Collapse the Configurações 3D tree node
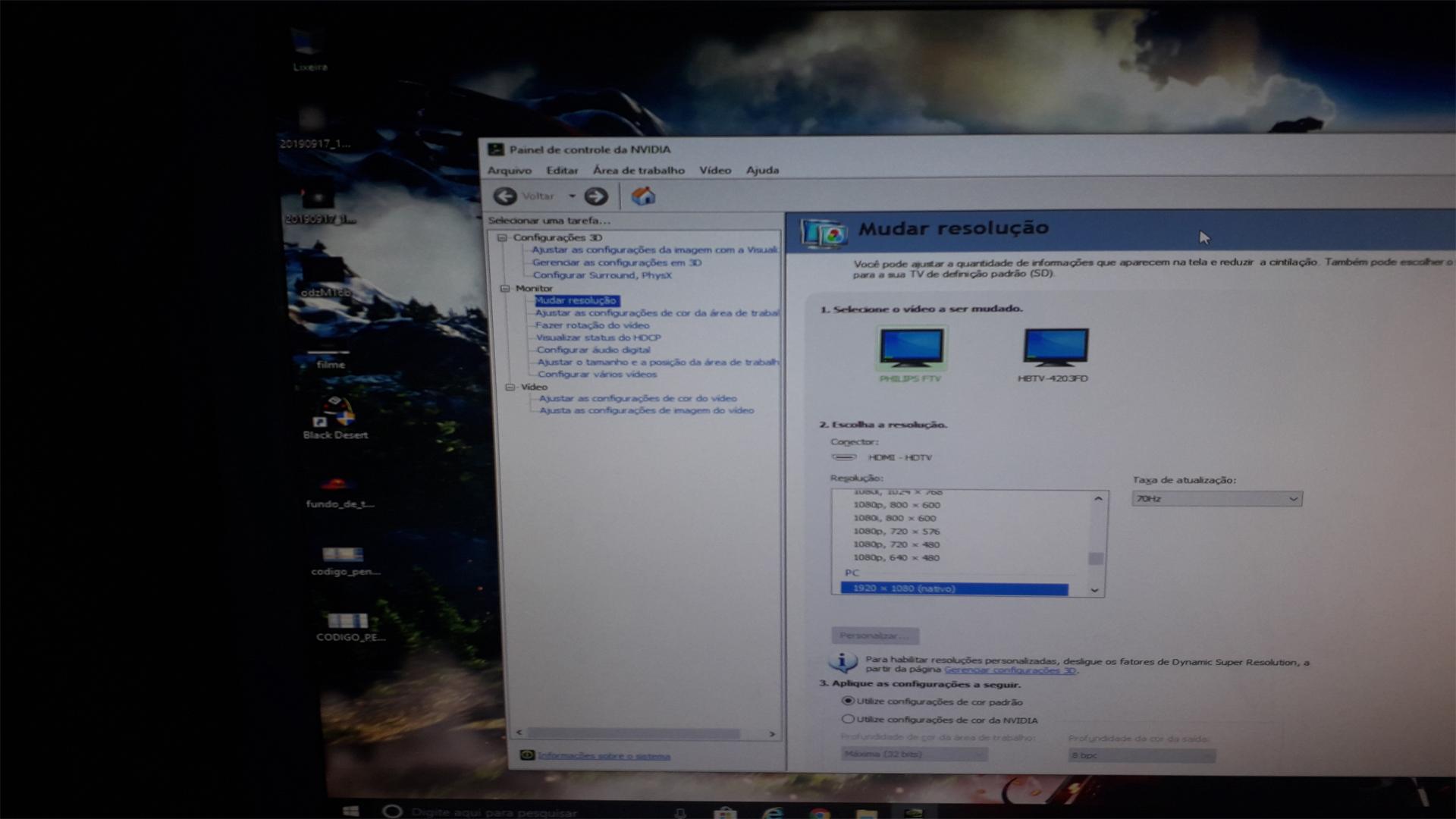 tap(501, 237)
